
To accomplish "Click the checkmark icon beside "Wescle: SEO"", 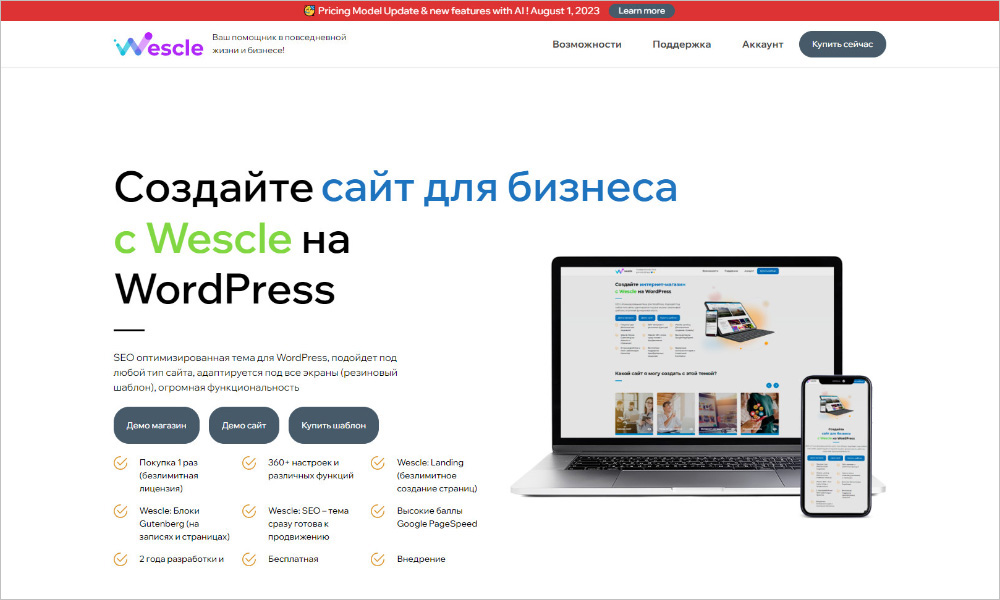I will coord(249,511).
